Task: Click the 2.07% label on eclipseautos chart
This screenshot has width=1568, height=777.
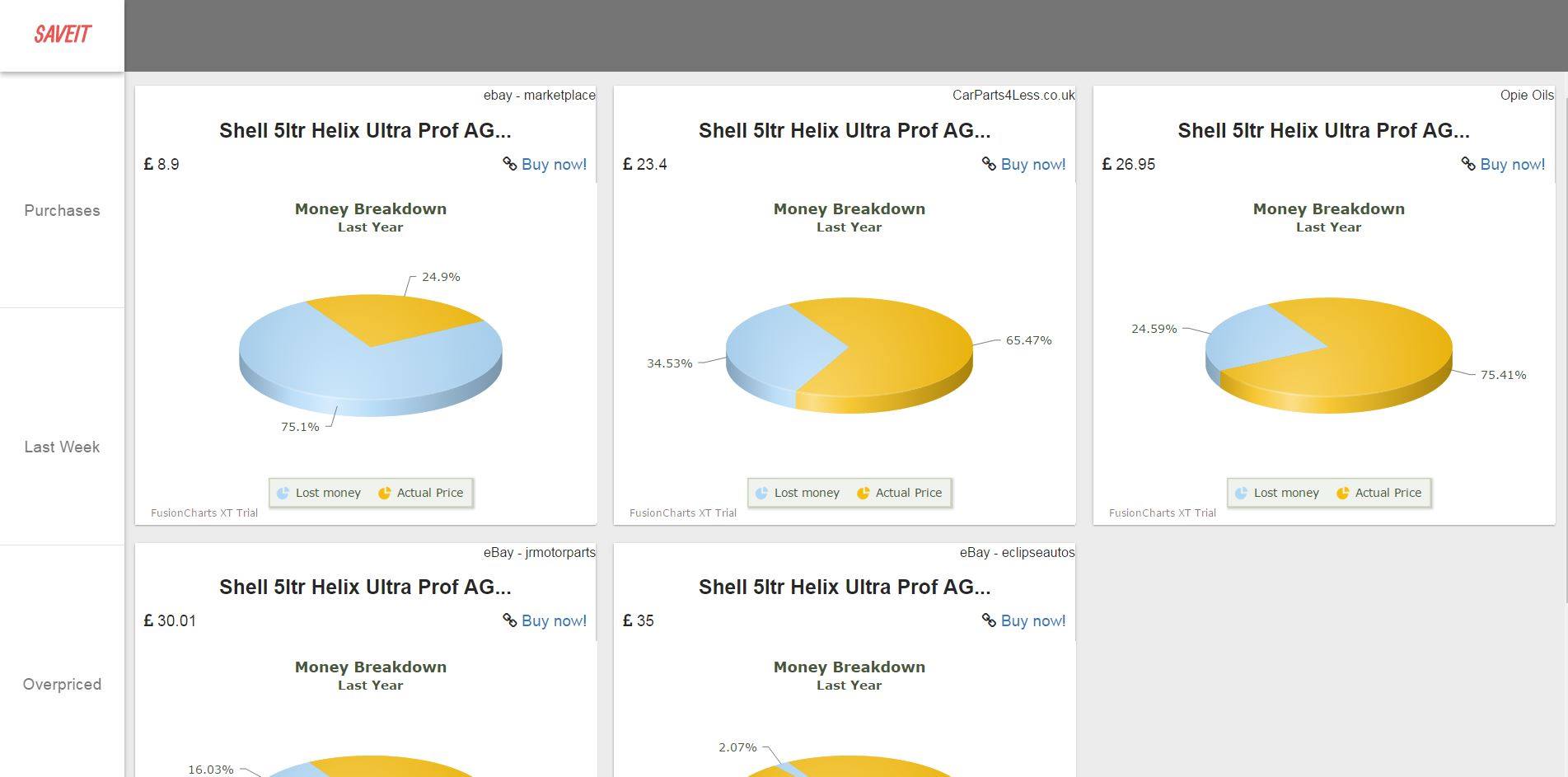Action: [x=737, y=747]
